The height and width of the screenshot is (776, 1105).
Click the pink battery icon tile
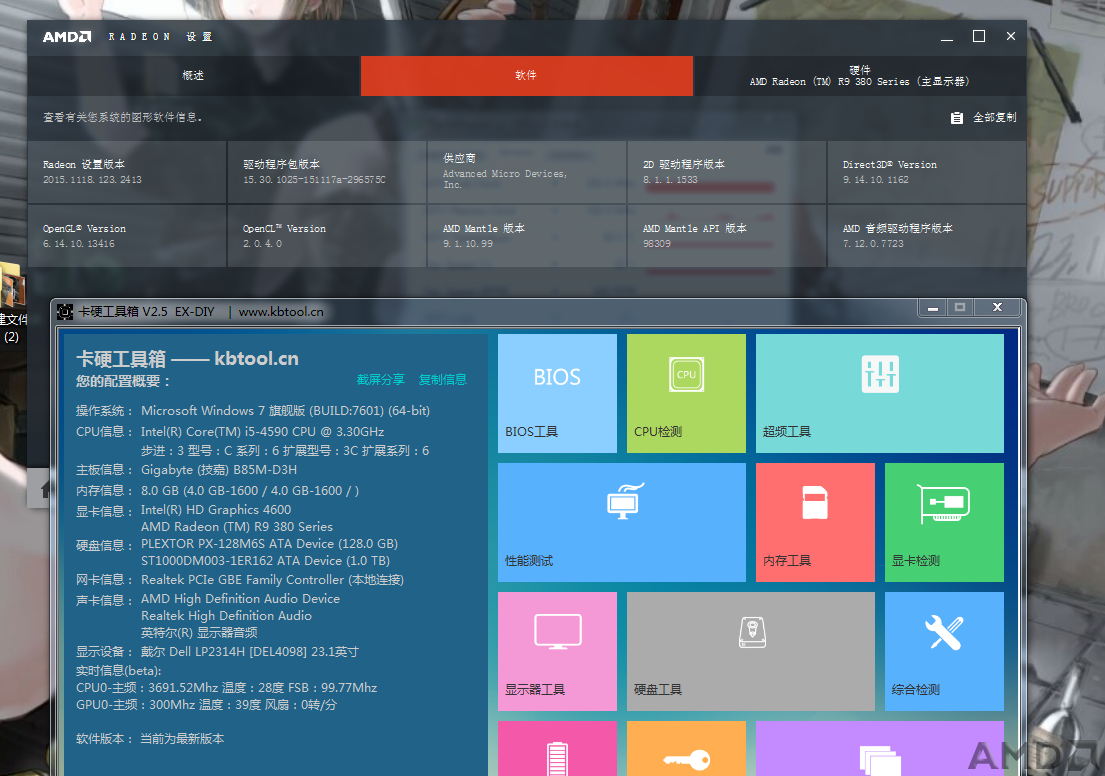(x=557, y=749)
